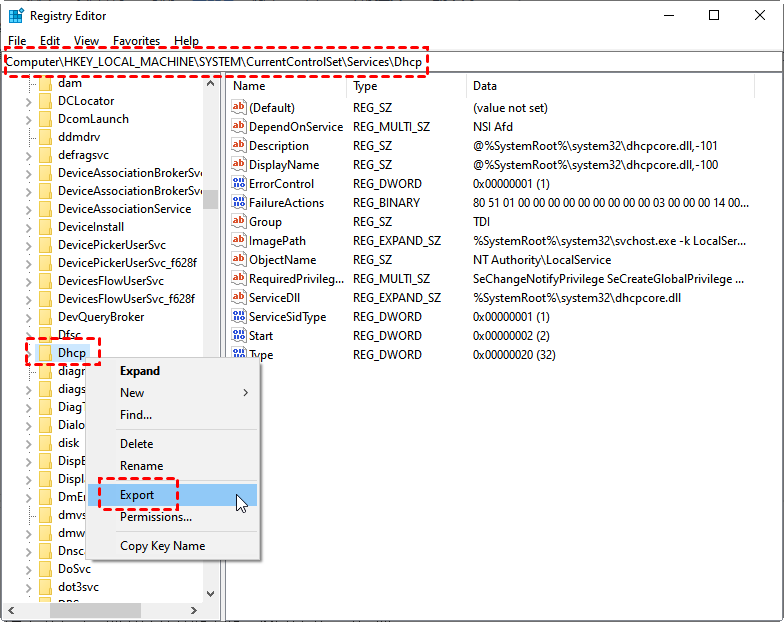
Task: Open the New submenu arrow in context menu
Action: click(x=246, y=393)
